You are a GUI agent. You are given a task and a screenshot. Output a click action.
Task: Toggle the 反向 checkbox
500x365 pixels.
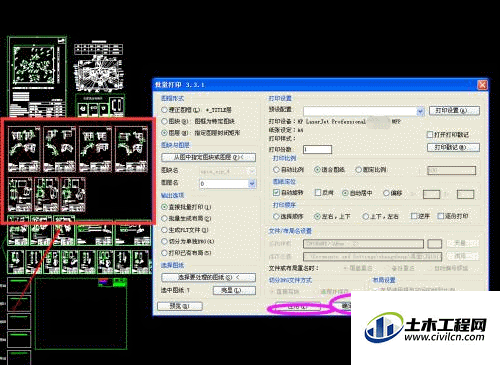pyautogui.click(x=318, y=192)
